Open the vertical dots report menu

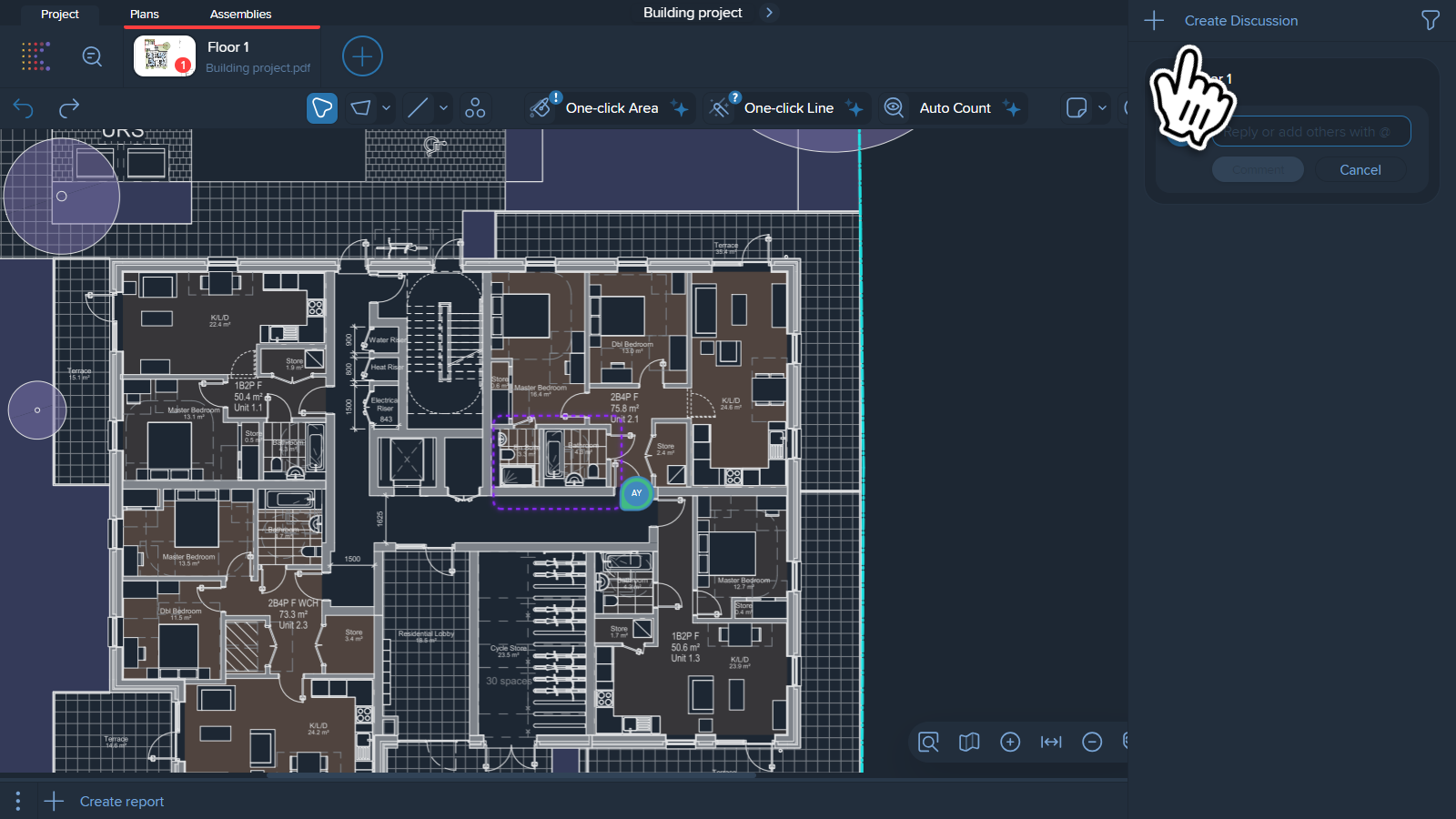[17, 801]
